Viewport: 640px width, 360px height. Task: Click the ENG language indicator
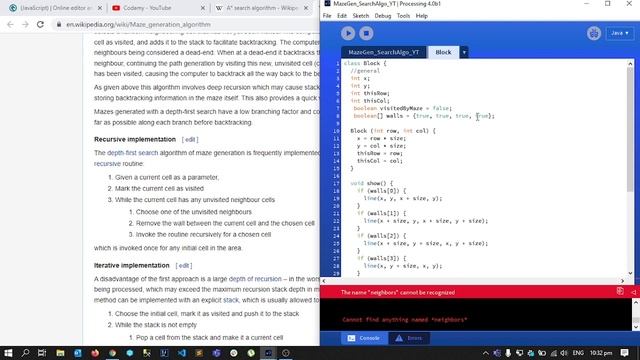578,353
